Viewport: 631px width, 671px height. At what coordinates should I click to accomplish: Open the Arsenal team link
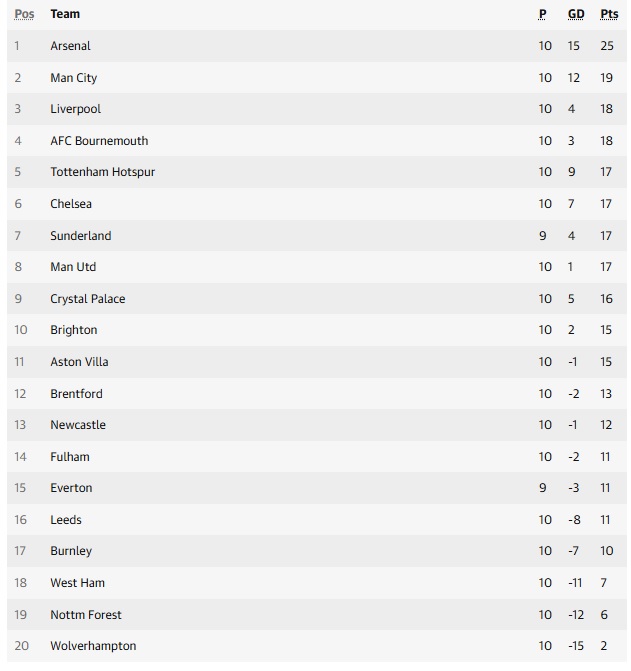click(x=70, y=46)
